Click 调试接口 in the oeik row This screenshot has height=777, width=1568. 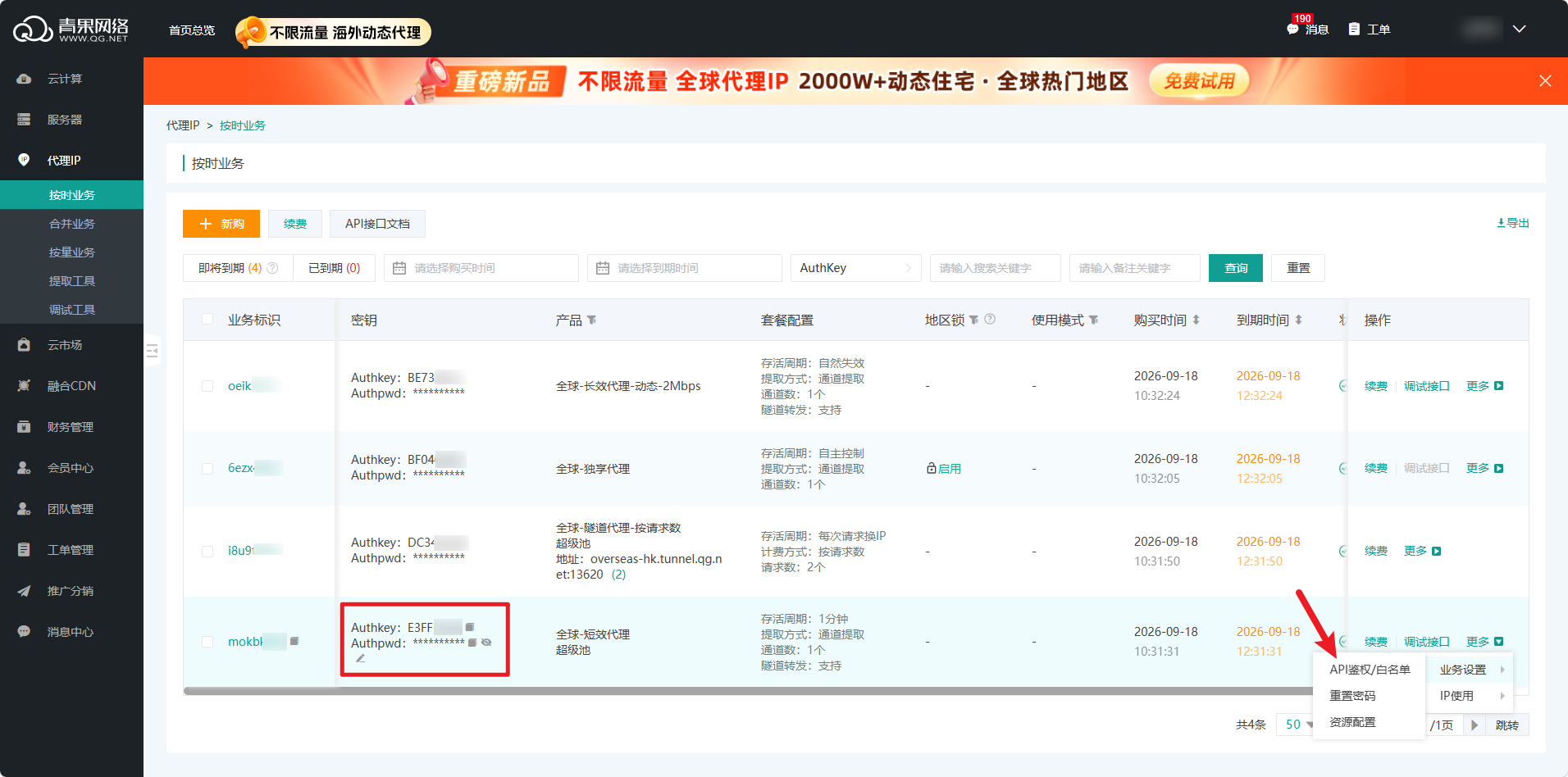tap(1427, 386)
